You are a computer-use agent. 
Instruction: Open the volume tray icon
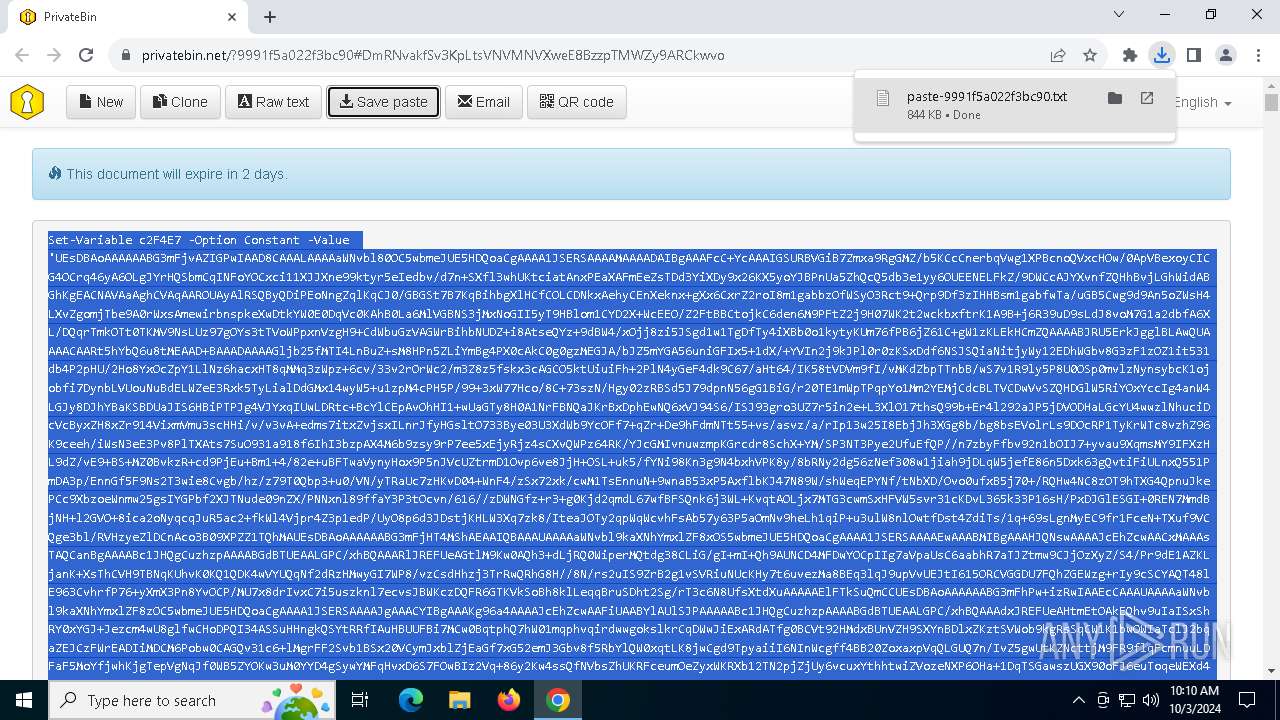coord(1149,700)
